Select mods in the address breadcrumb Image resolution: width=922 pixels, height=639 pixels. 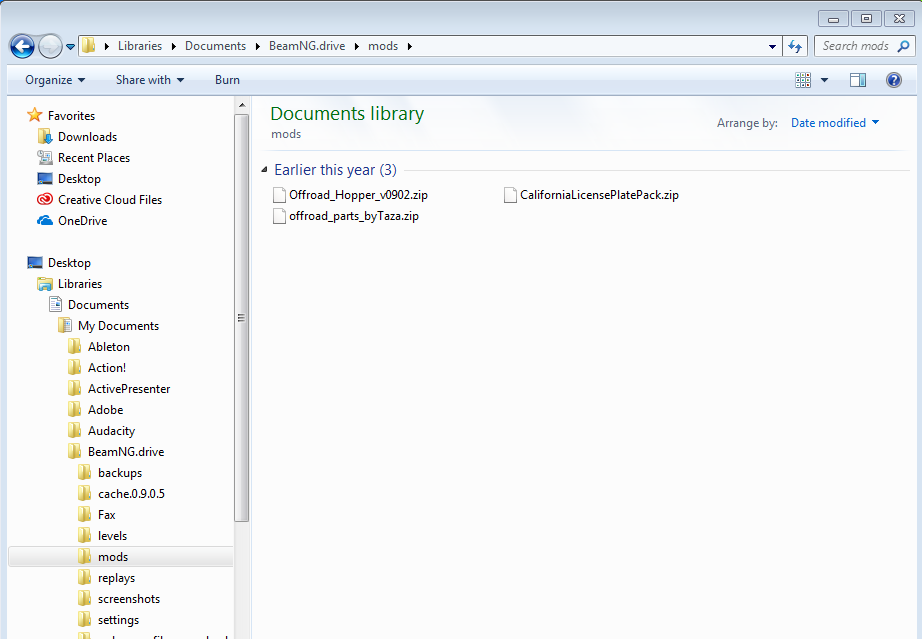pyautogui.click(x=383, y=46)
